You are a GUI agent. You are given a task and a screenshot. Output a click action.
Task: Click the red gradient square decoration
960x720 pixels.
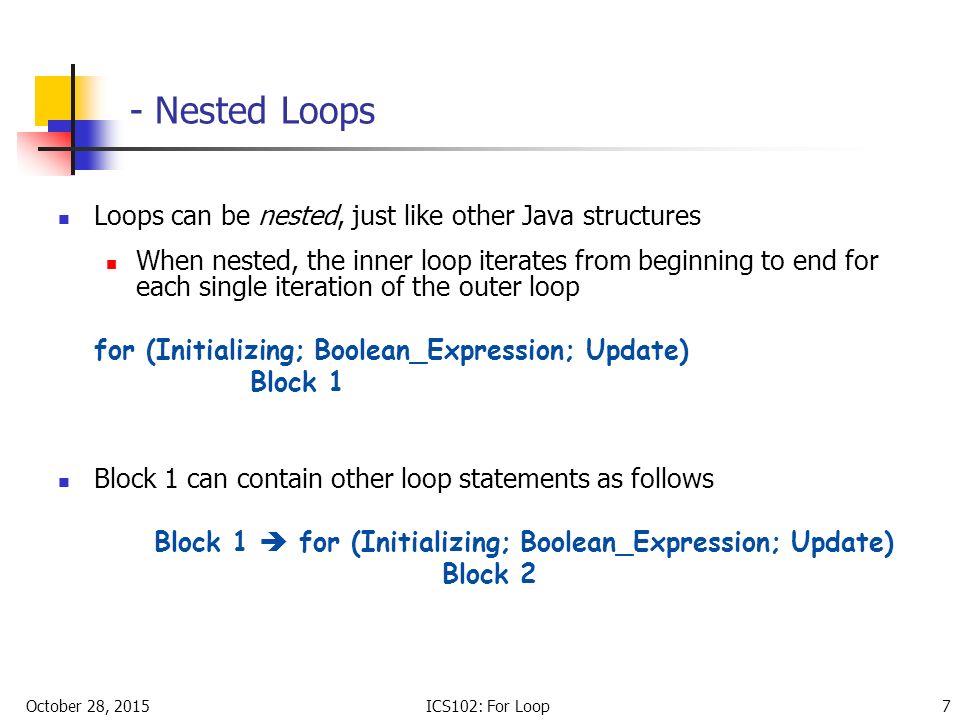44,154
